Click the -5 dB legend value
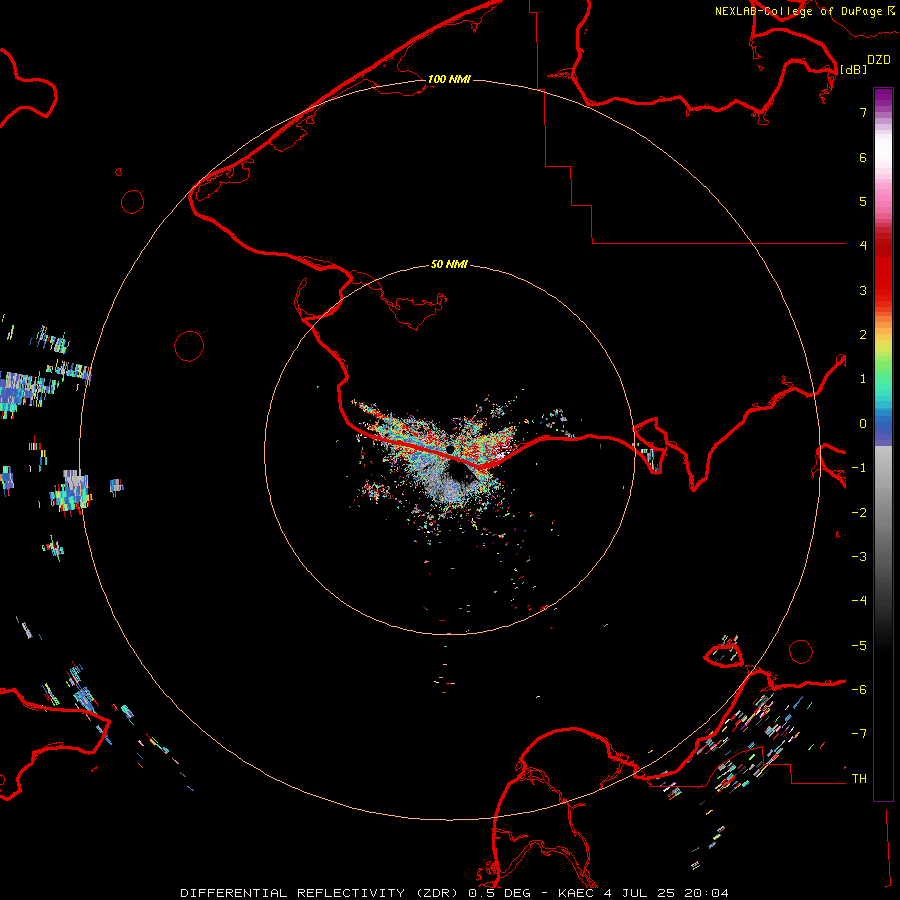 tap(859, 646)
